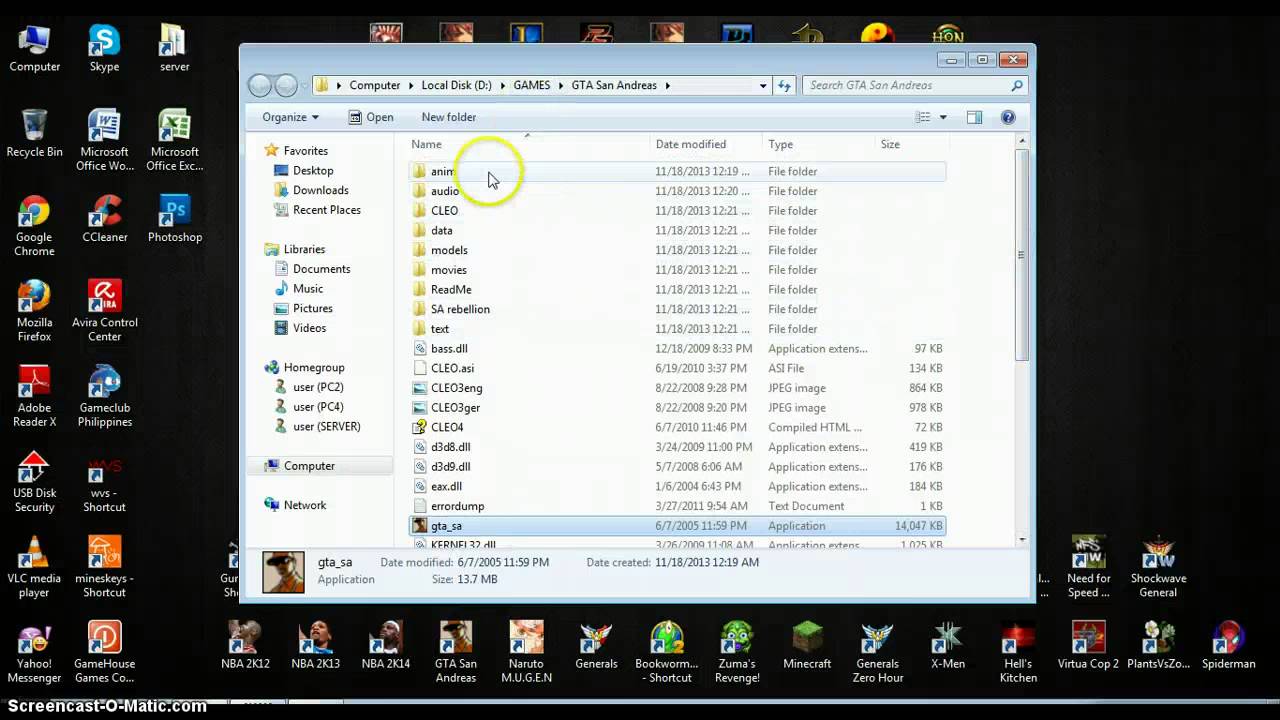Select Downloads under Favorites
The image size is (1280, 720).
click(x=321, y=190)
